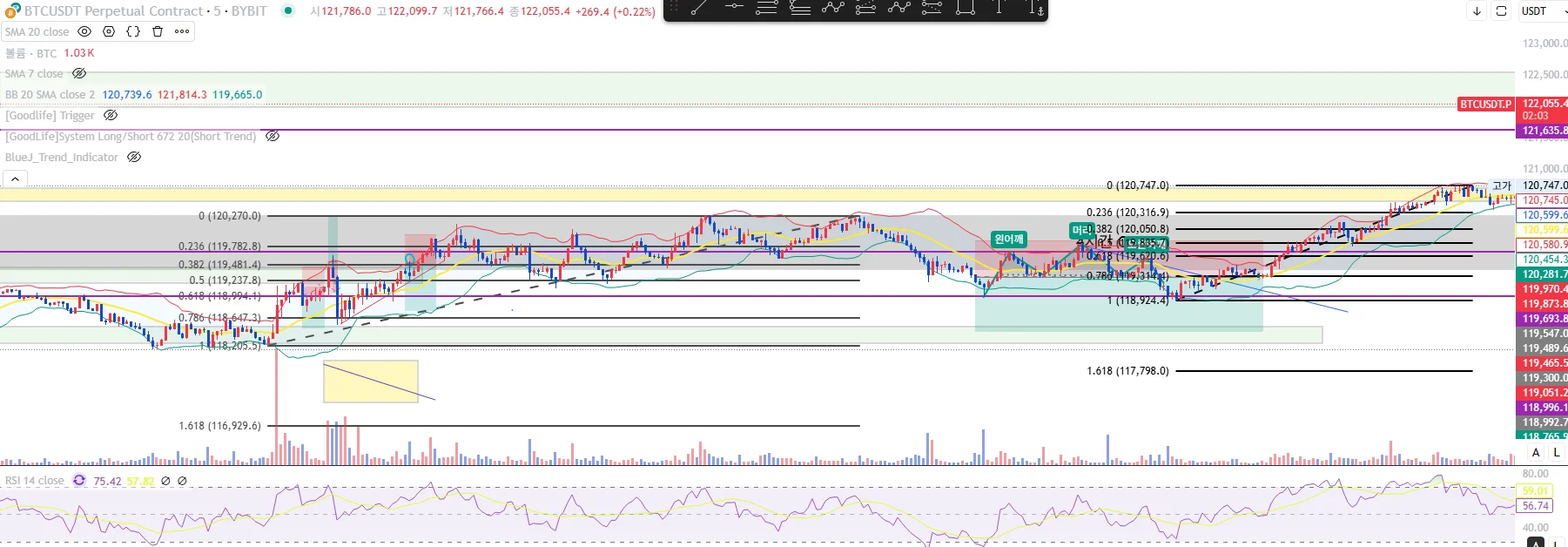Select the Rectangle drawing tool
This screenshot has width=1568, height=547.
[965, 8]
